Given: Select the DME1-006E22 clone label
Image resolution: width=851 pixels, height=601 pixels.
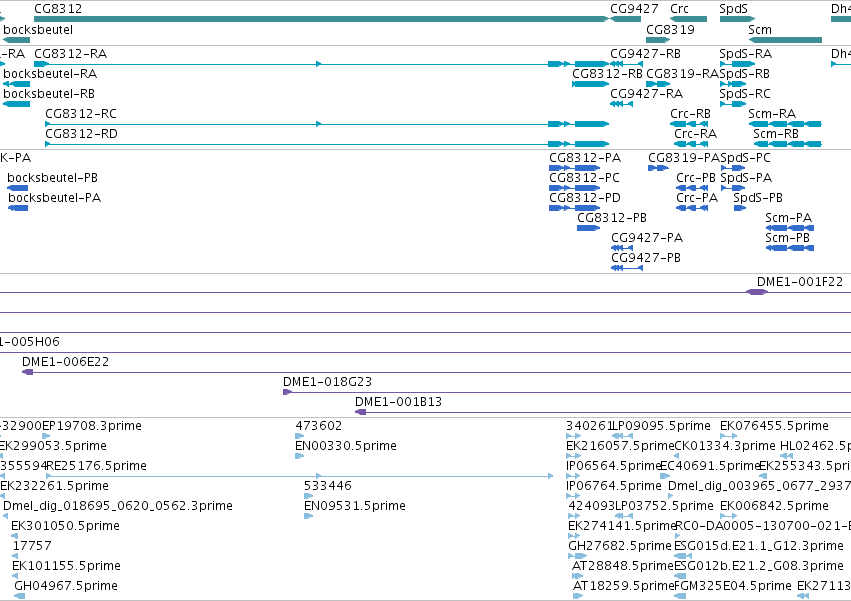Looking at the screenshot, I should pyautogui.click(x=65, y=362).
